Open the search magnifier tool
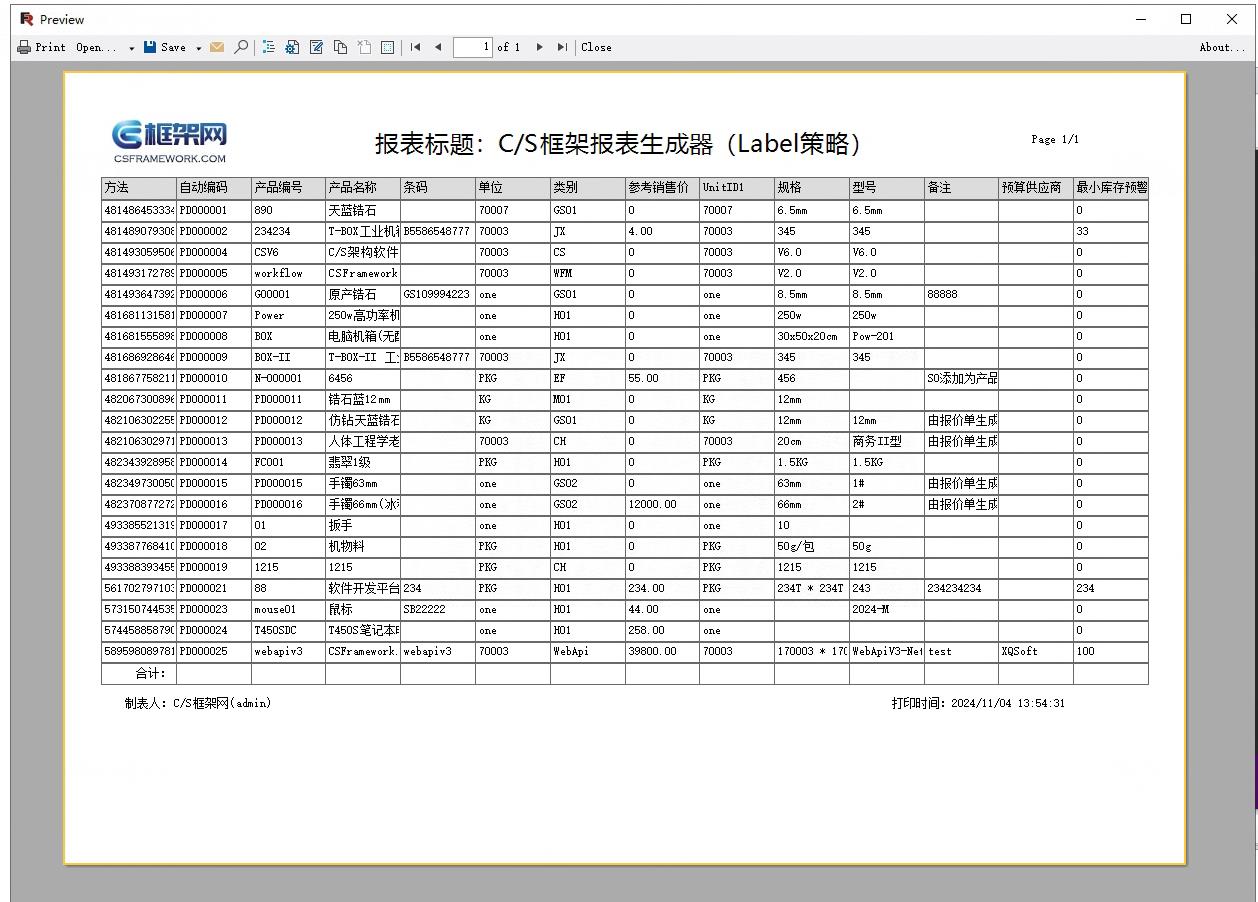 click(x=240, y=47)
